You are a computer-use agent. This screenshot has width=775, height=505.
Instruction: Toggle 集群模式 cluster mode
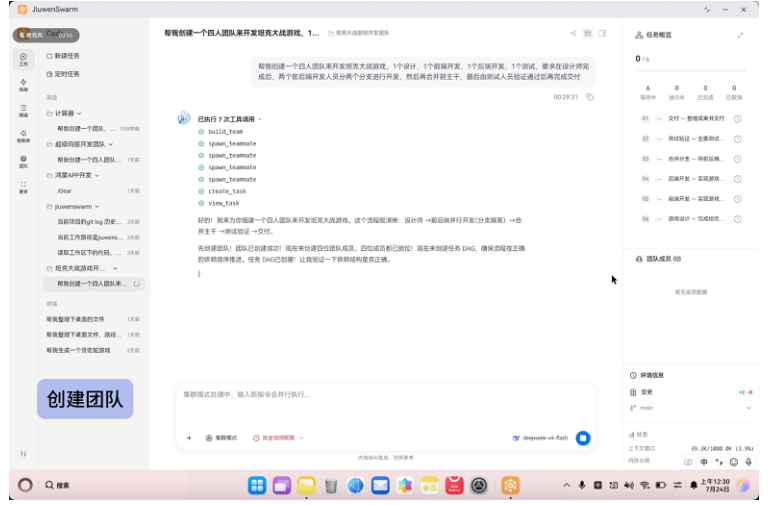click(221, 438)
